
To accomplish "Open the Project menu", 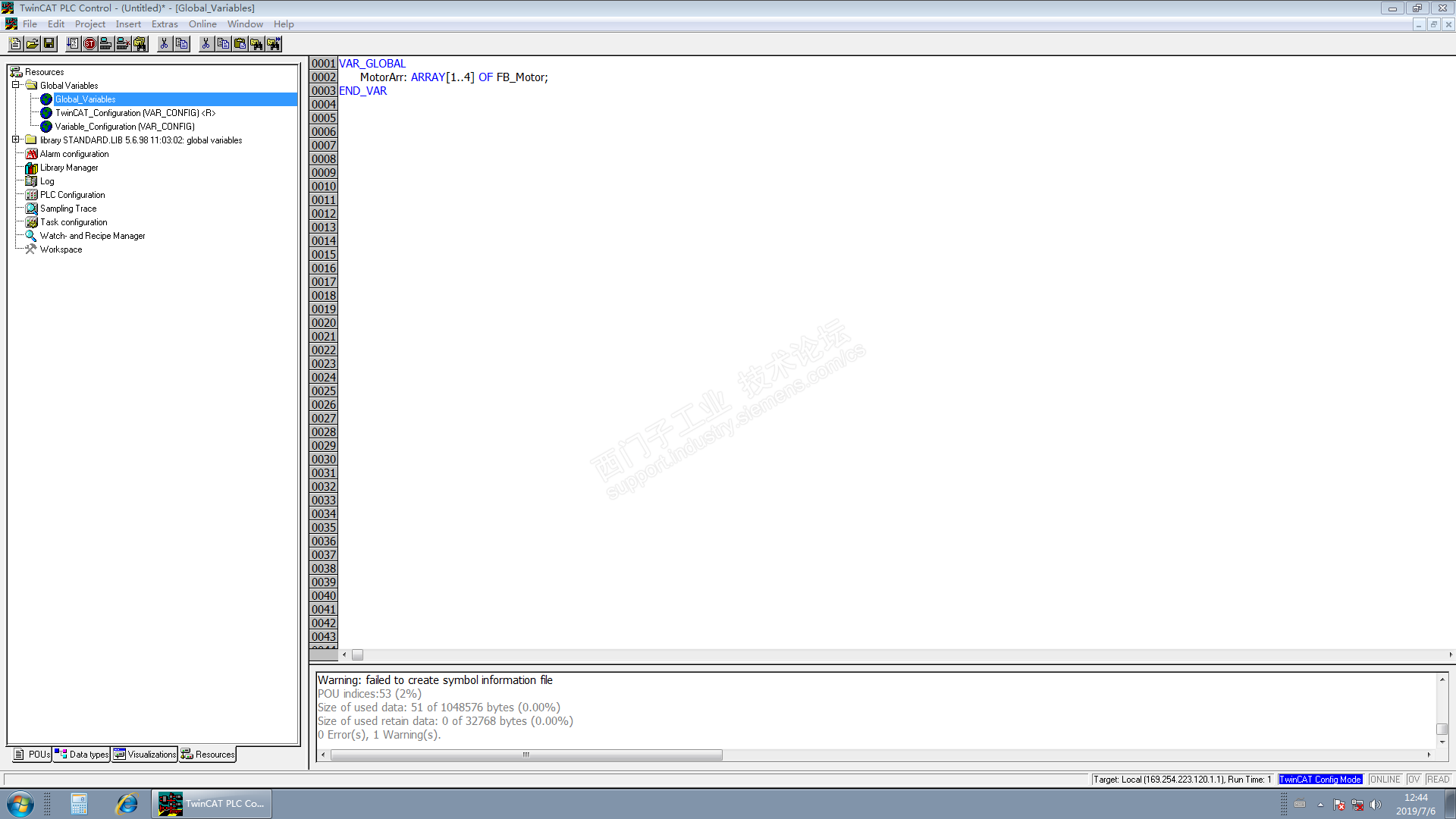I will 90,24.
